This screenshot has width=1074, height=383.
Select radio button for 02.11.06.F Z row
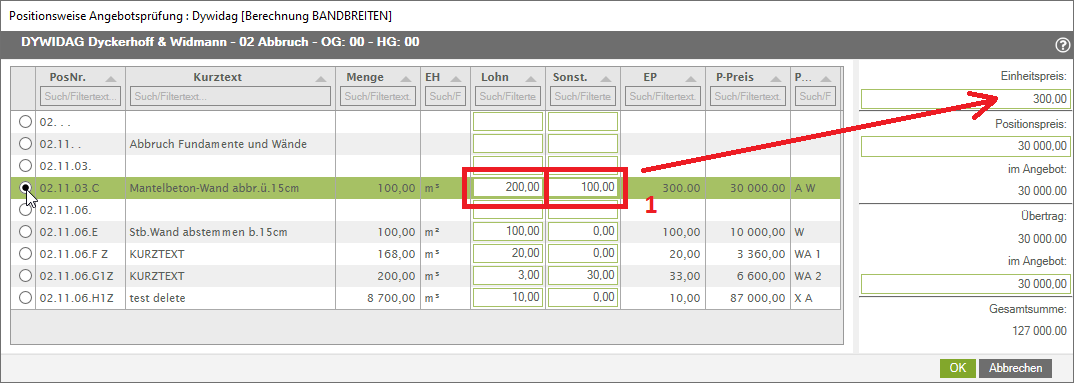point(25,254)
